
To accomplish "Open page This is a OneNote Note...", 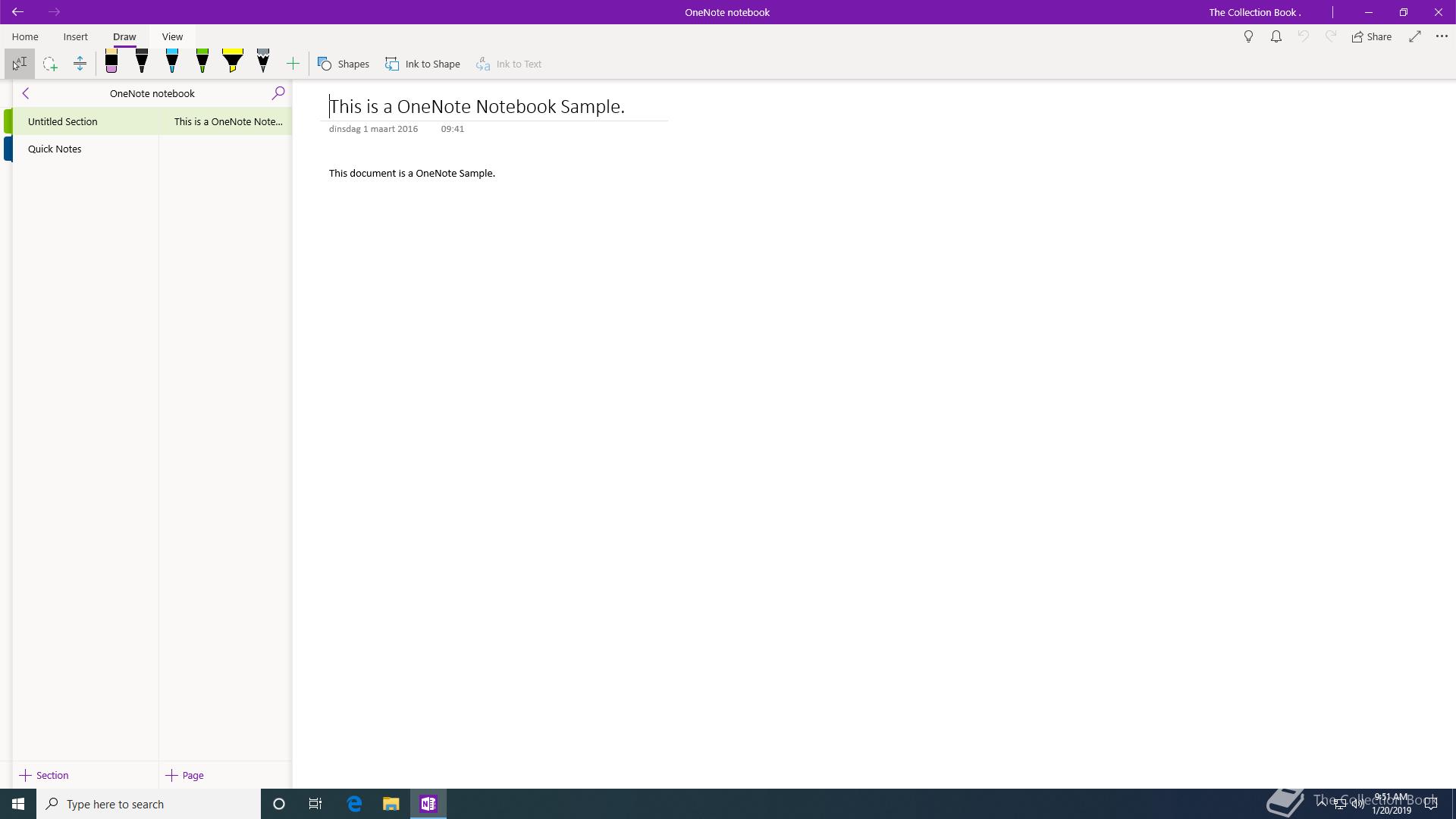I will point(226,121).
